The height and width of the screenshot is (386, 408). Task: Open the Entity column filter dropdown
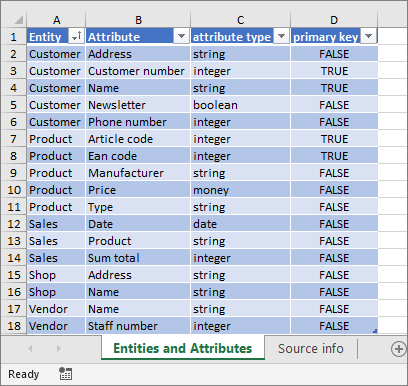tap(76, 36)
